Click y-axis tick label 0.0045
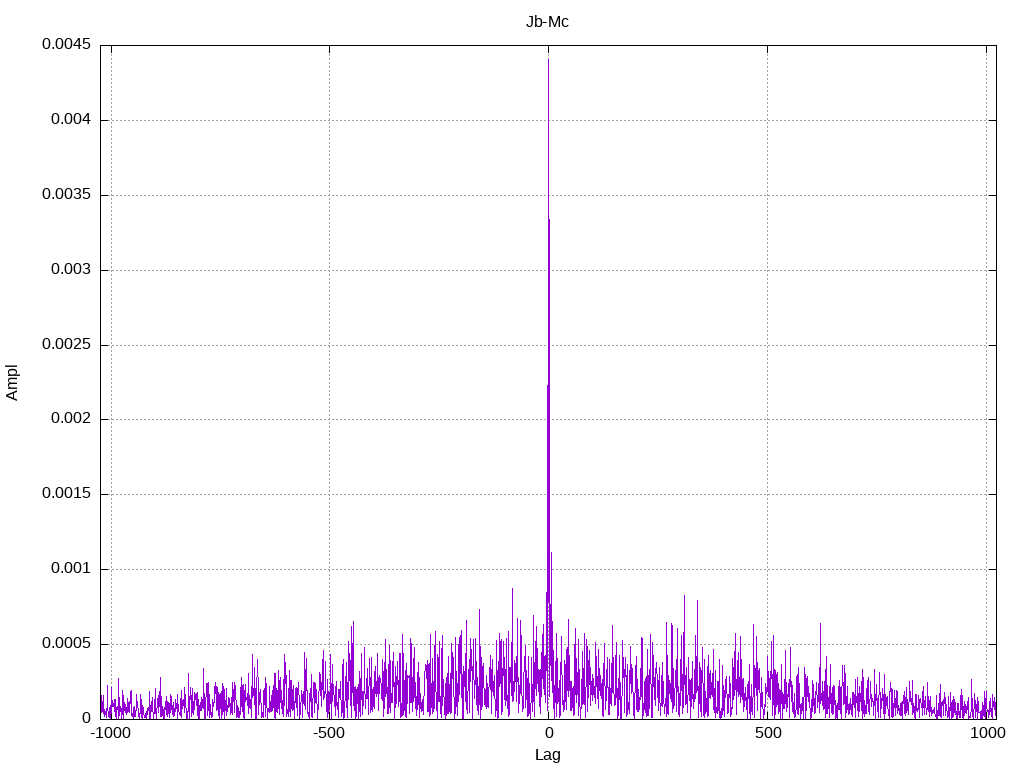The height and width of the screenshot is (768, 1024). click(x=67, y=44)
